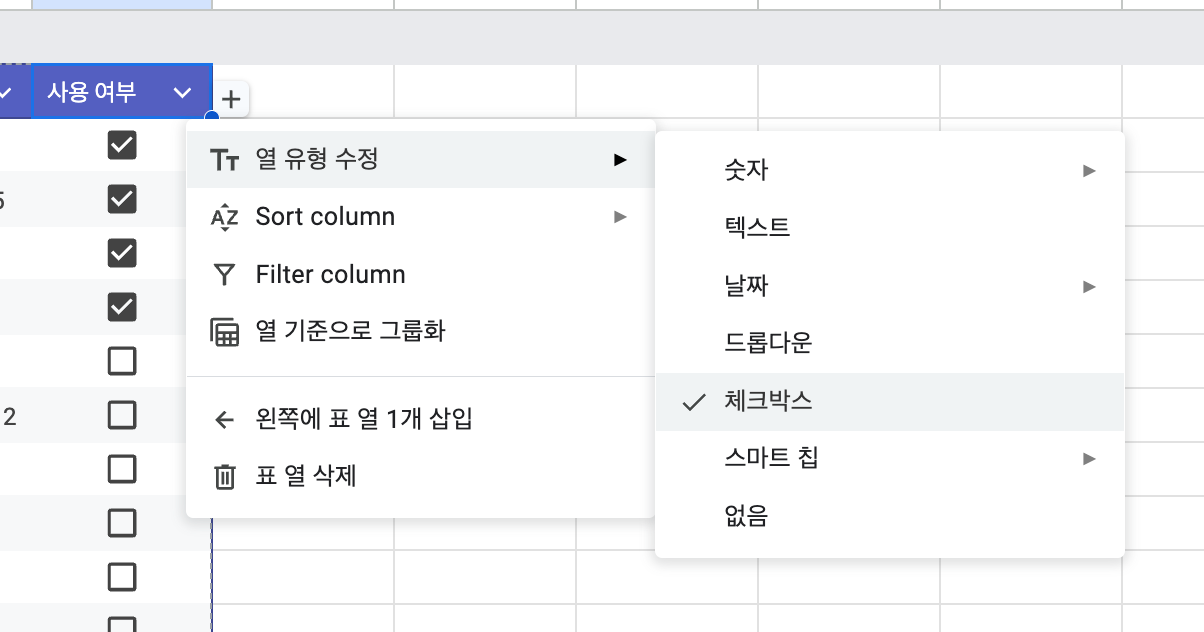
Task: Click the calculator-style group icon
Action: [x=225, y=332]
